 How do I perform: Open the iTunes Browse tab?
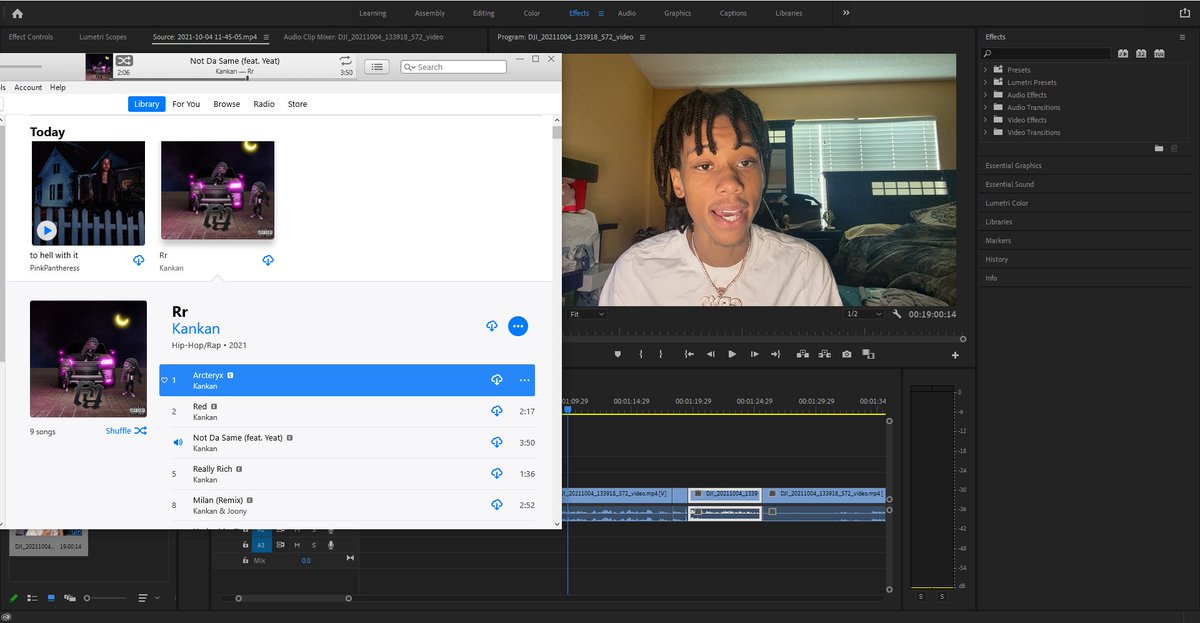227,104
